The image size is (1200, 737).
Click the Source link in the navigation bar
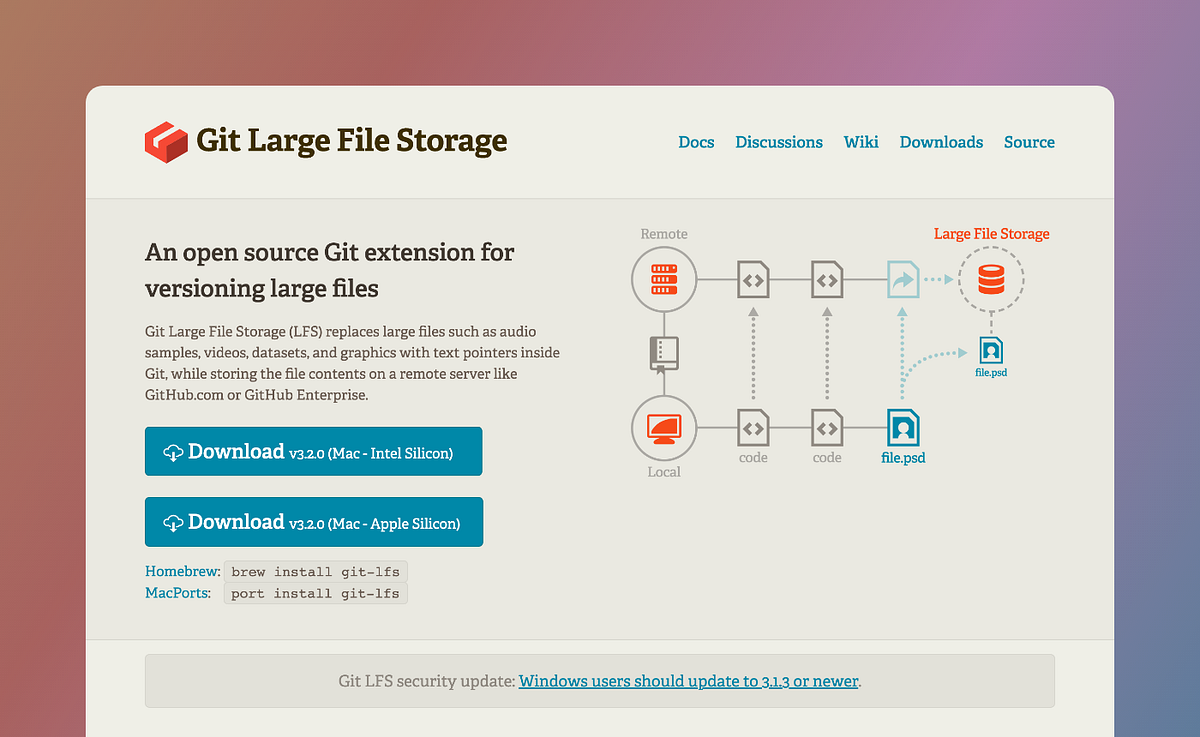click(x=1029, y=142)
